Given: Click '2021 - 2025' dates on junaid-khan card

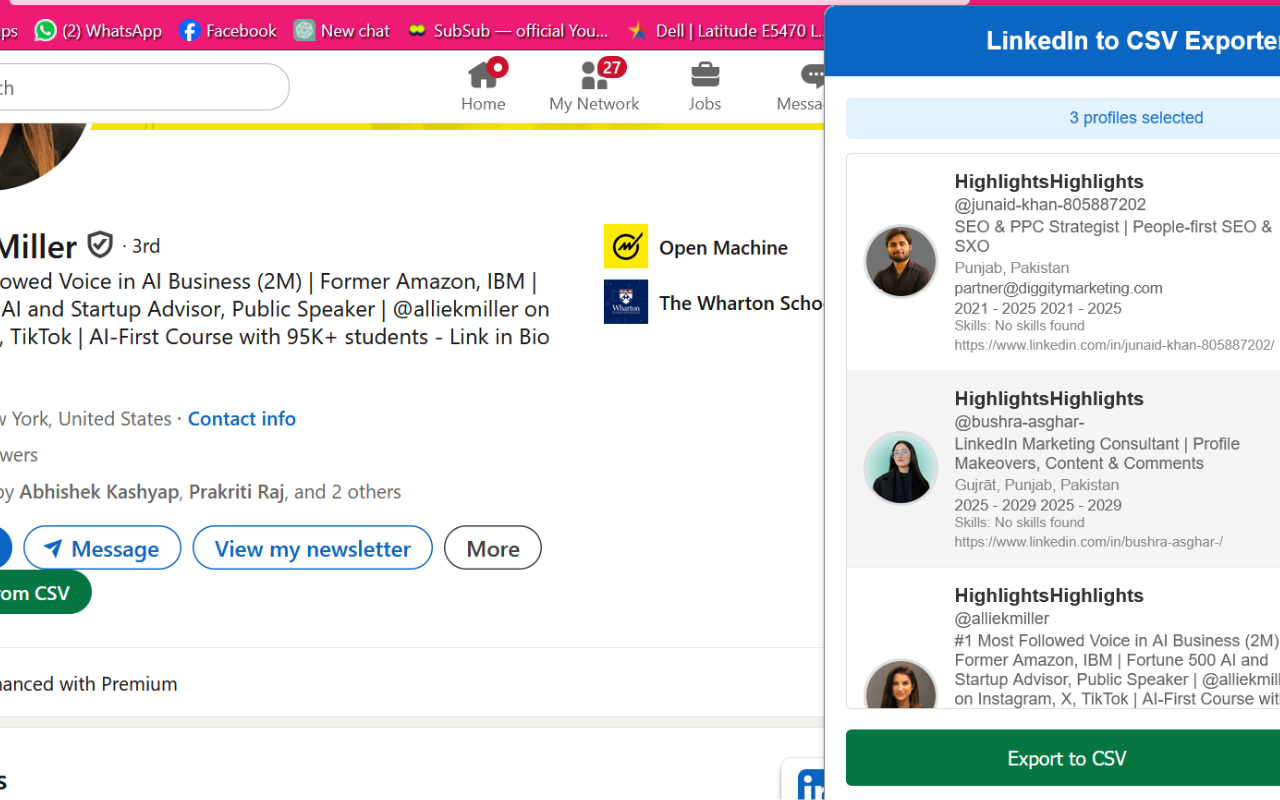Looking at the screenshot, I should 1038,308.
